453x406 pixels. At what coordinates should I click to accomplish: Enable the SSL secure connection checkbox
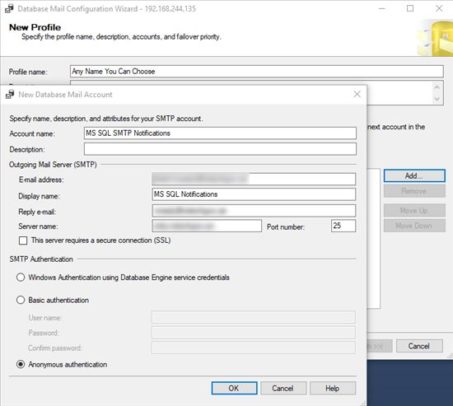point(23,240)
